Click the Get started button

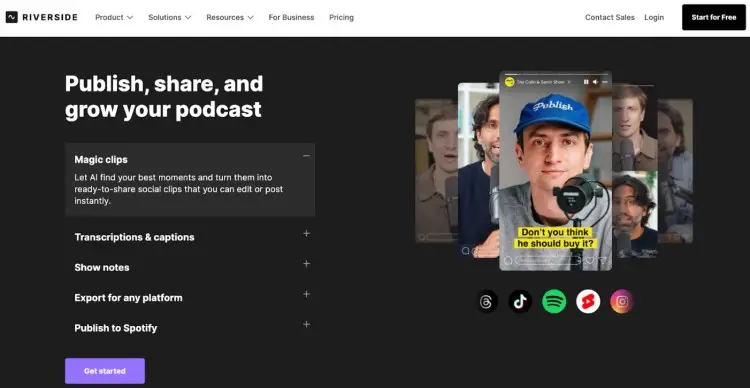pyautogui.click(x=105, y=371)
